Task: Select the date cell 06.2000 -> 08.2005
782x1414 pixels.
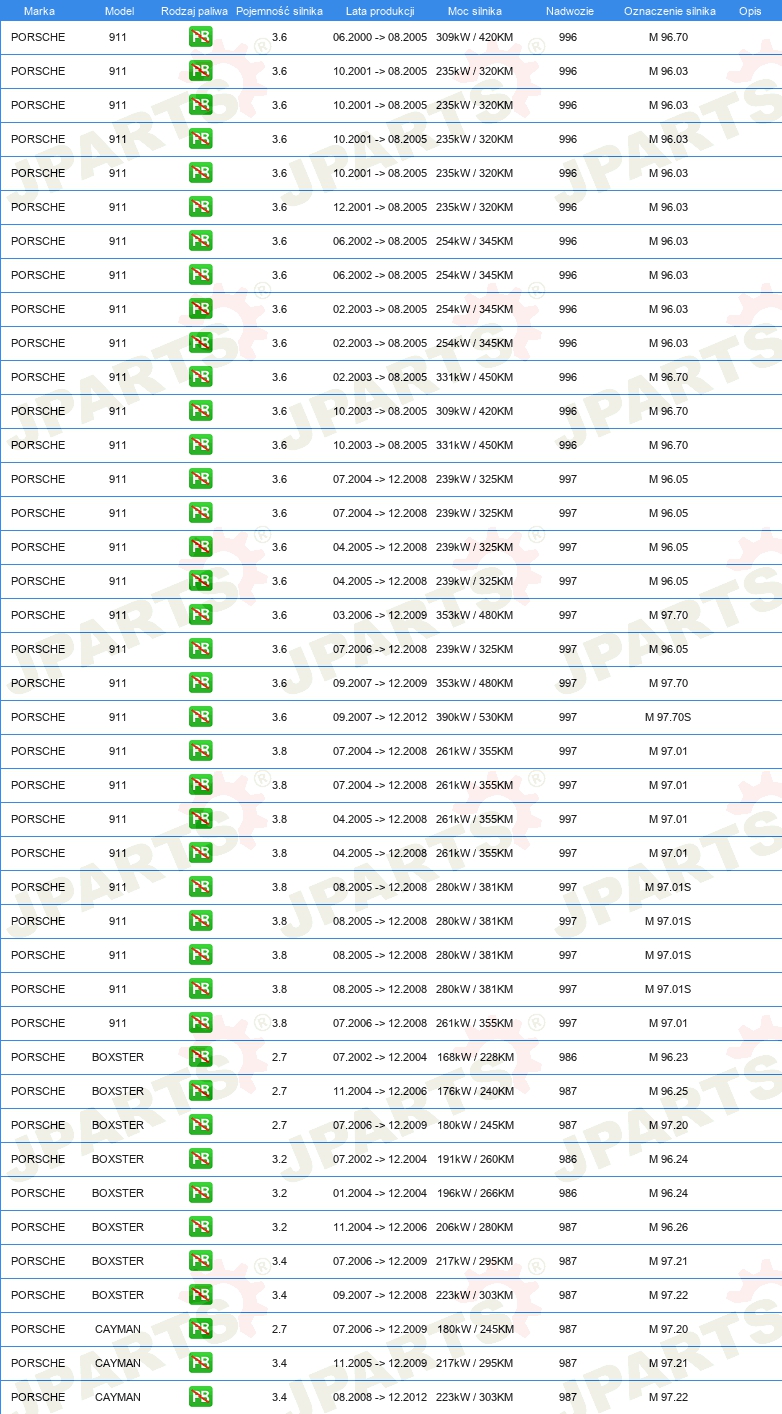Action: click(x=380, y=38)
